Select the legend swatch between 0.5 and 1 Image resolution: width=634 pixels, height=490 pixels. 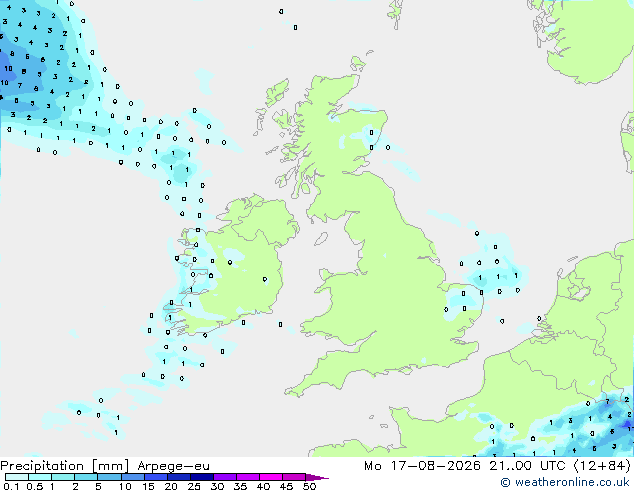[40, 477]
